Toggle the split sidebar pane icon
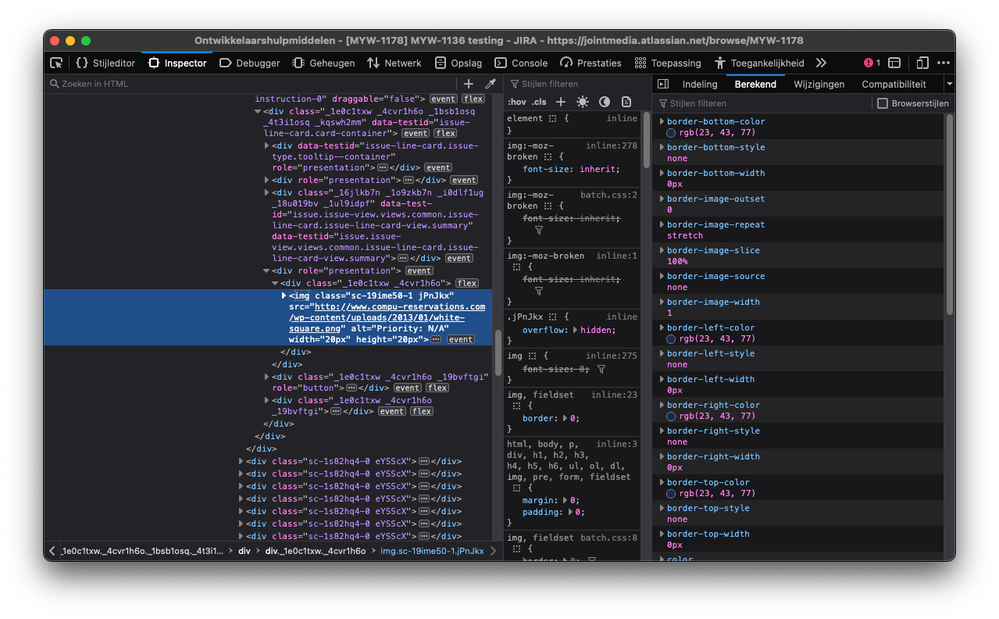The height and width of the screenshot is (619, 999). point(663,84)
